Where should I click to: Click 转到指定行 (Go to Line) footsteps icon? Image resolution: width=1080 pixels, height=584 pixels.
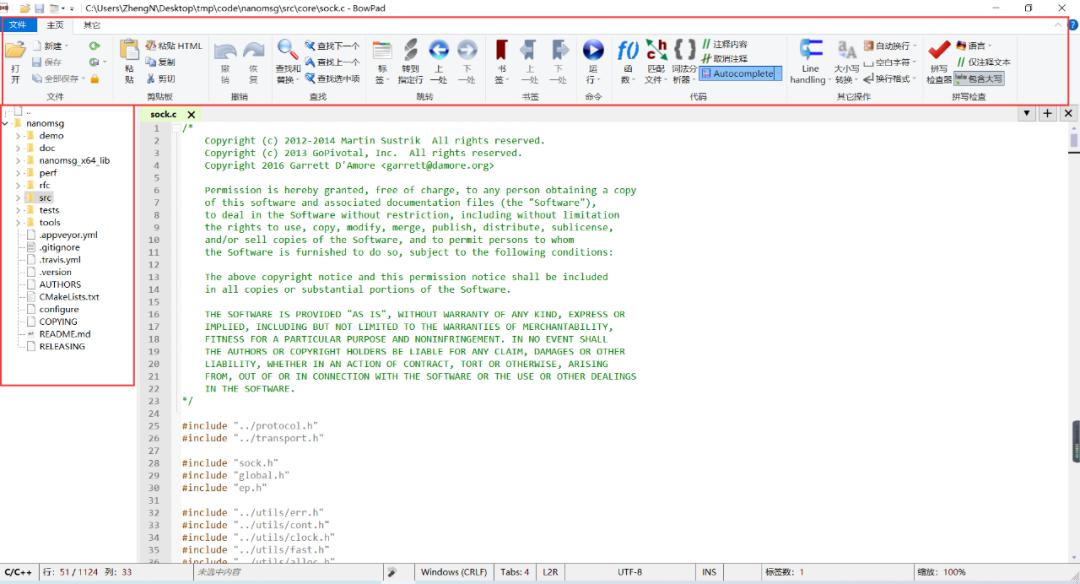pos(411,50)
